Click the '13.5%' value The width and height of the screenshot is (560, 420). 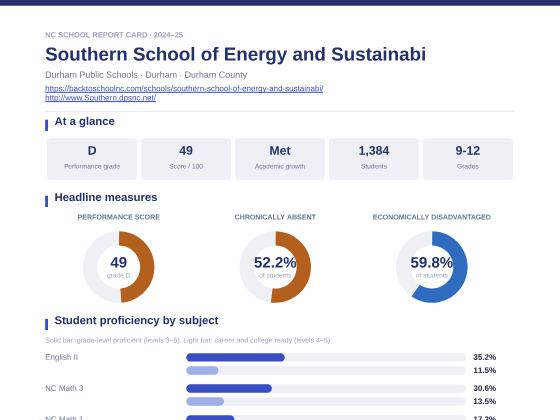click(x=485, y=401)
